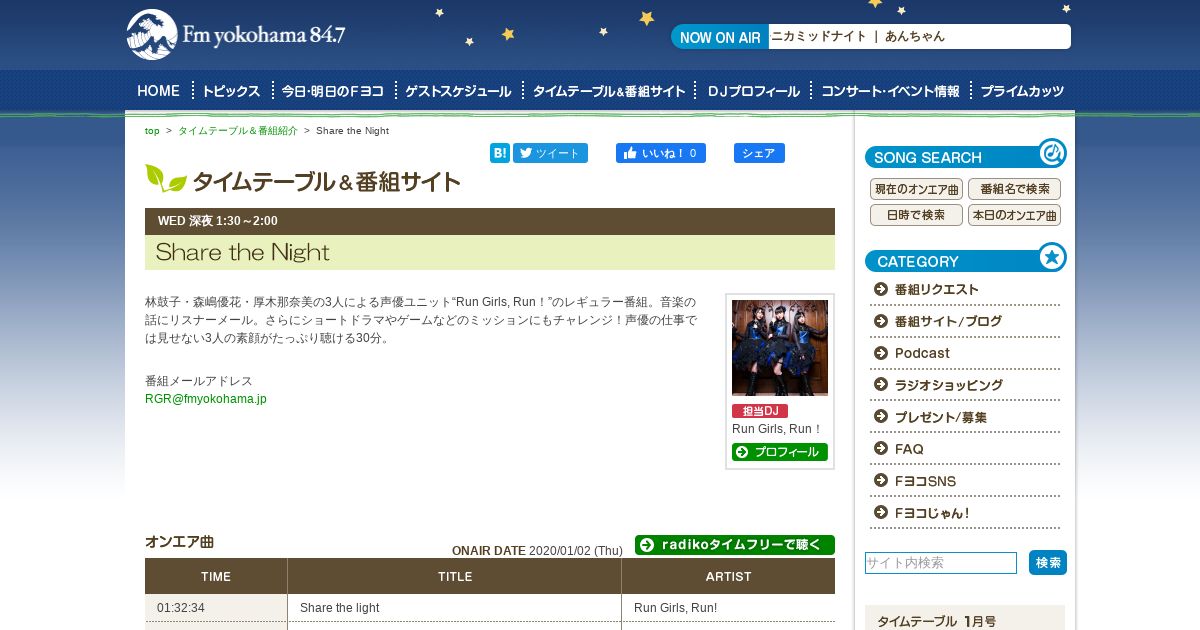Open Fヨコじゃん! category link
Screen dimensions: 1200x630
pos(932,514)
